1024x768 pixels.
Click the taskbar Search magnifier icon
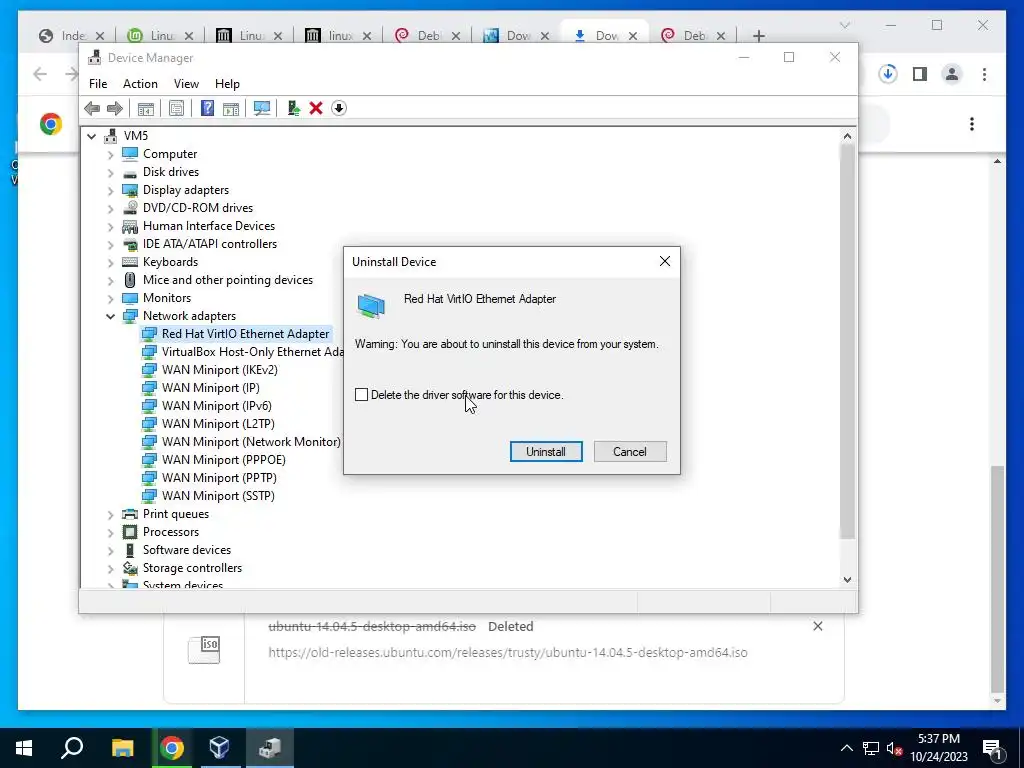[x=72, y=748]
